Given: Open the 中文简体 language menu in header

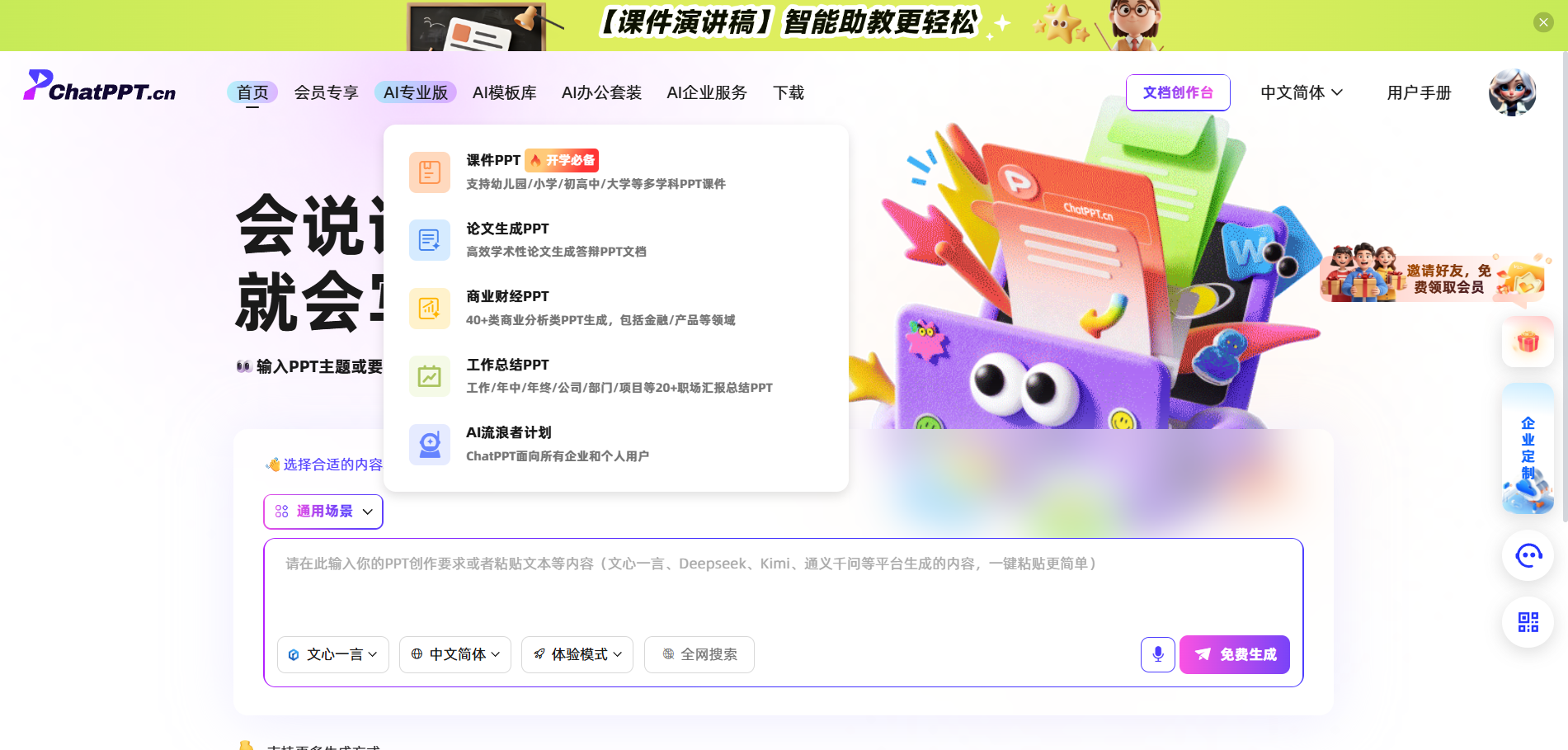Looking at the screenshot, I should (1301, 92).
